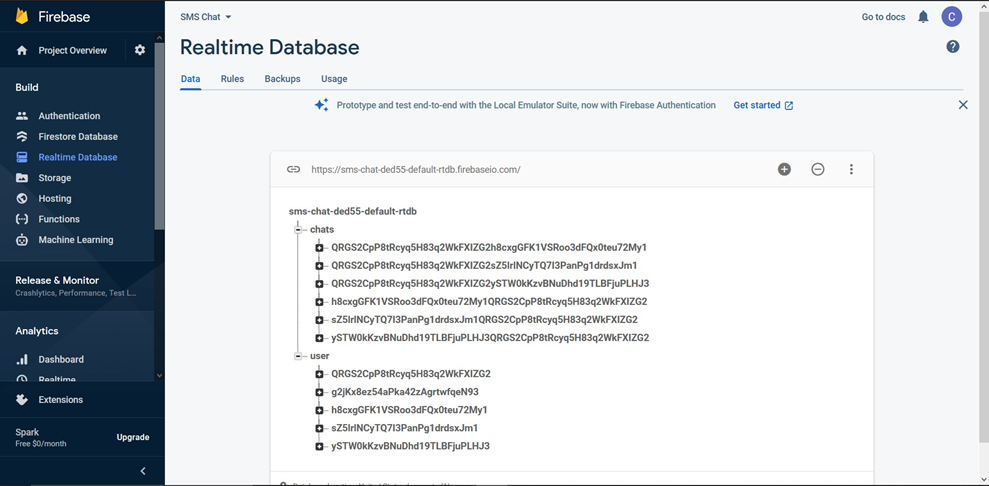Open Authentication in sidebar

(69, 116)
